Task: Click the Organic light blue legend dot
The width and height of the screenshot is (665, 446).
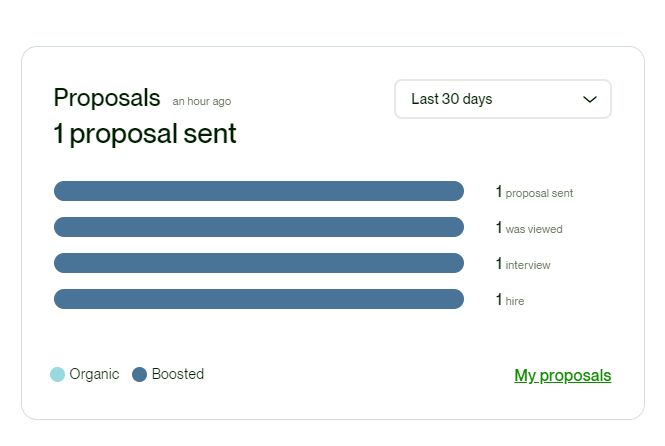Action: [x=57, y=374]
